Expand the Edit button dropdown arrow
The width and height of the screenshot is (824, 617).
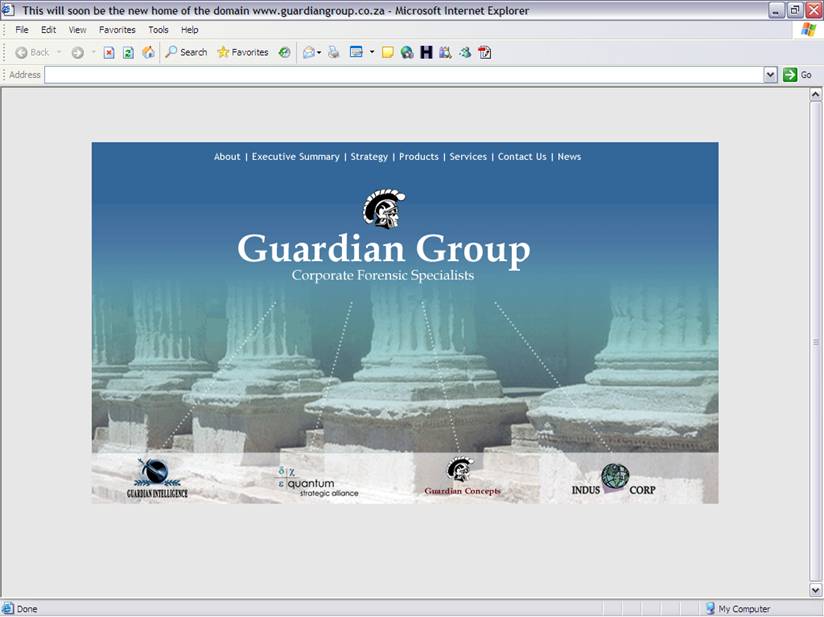(x=372, y=52)
